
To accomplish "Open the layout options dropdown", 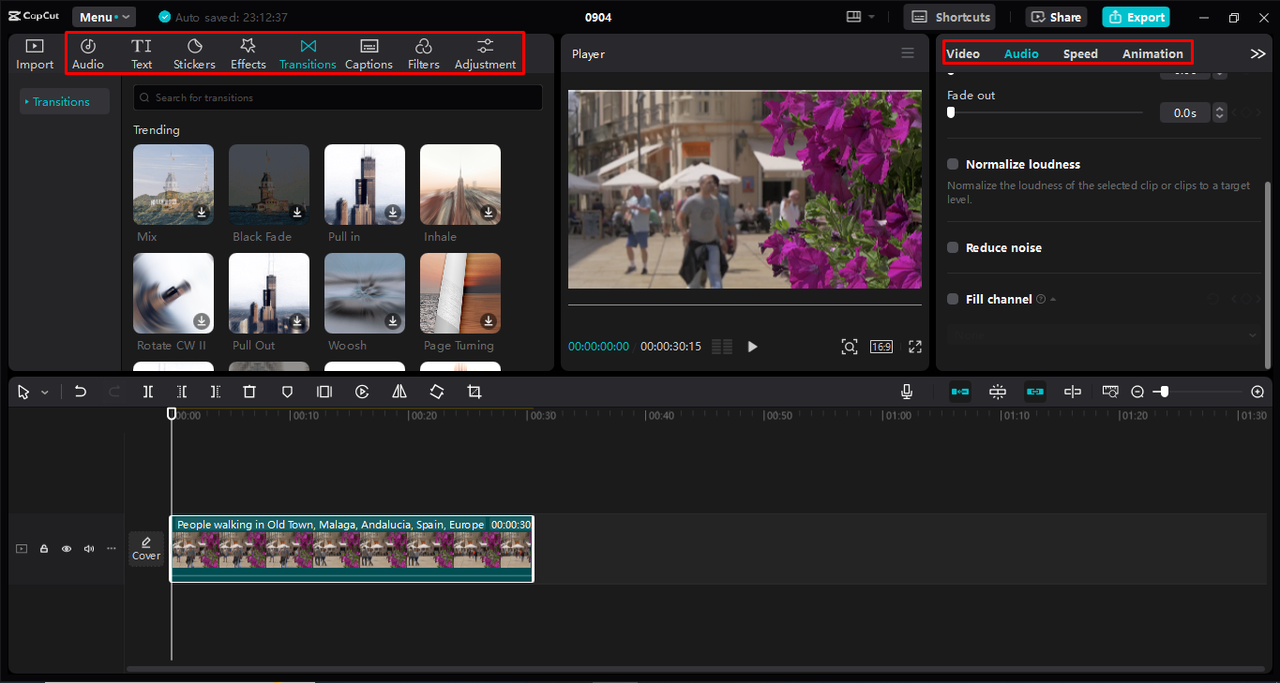I will click(859, 17).
